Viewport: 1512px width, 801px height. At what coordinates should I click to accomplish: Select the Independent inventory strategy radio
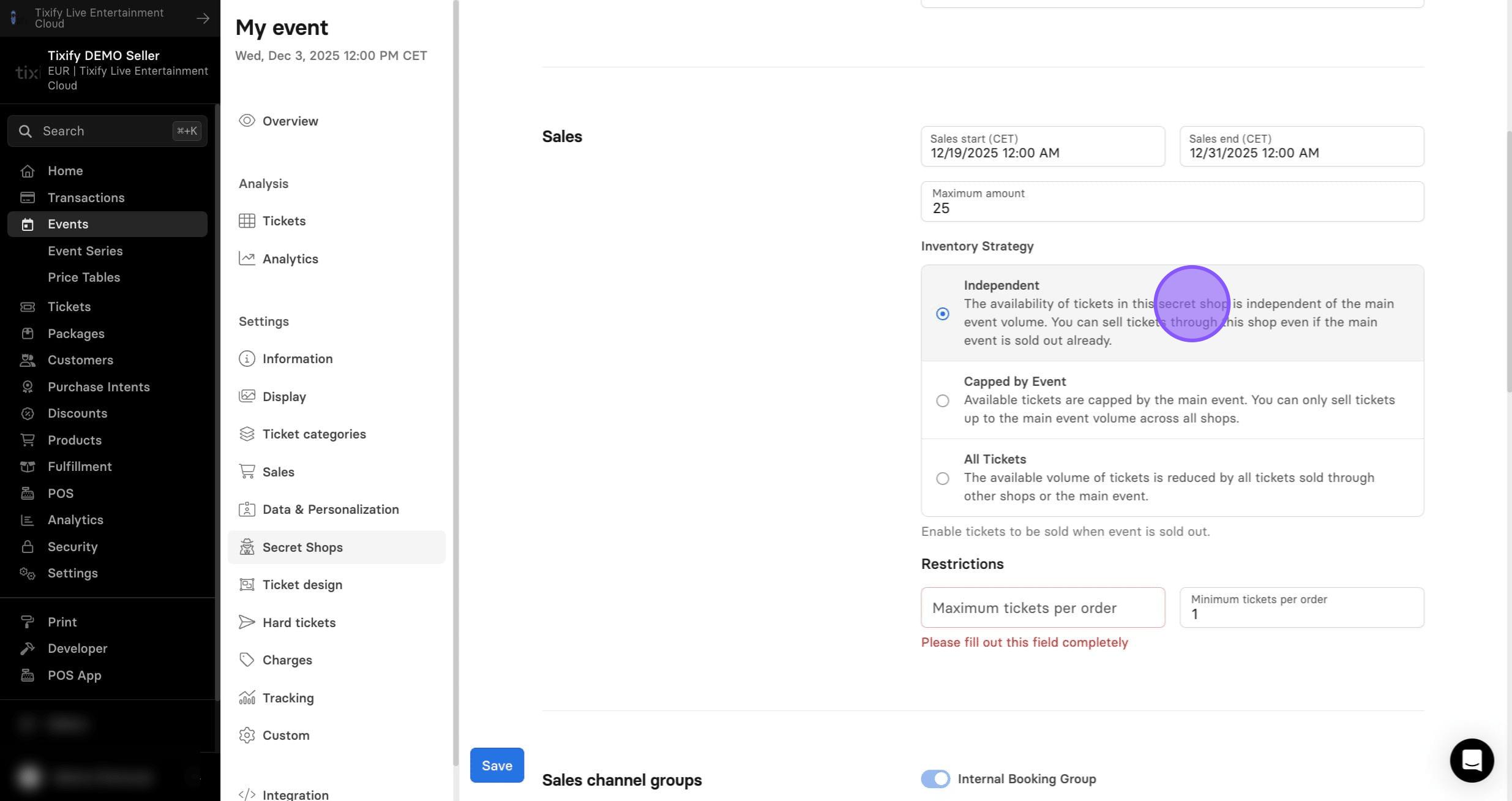[943, 314]
